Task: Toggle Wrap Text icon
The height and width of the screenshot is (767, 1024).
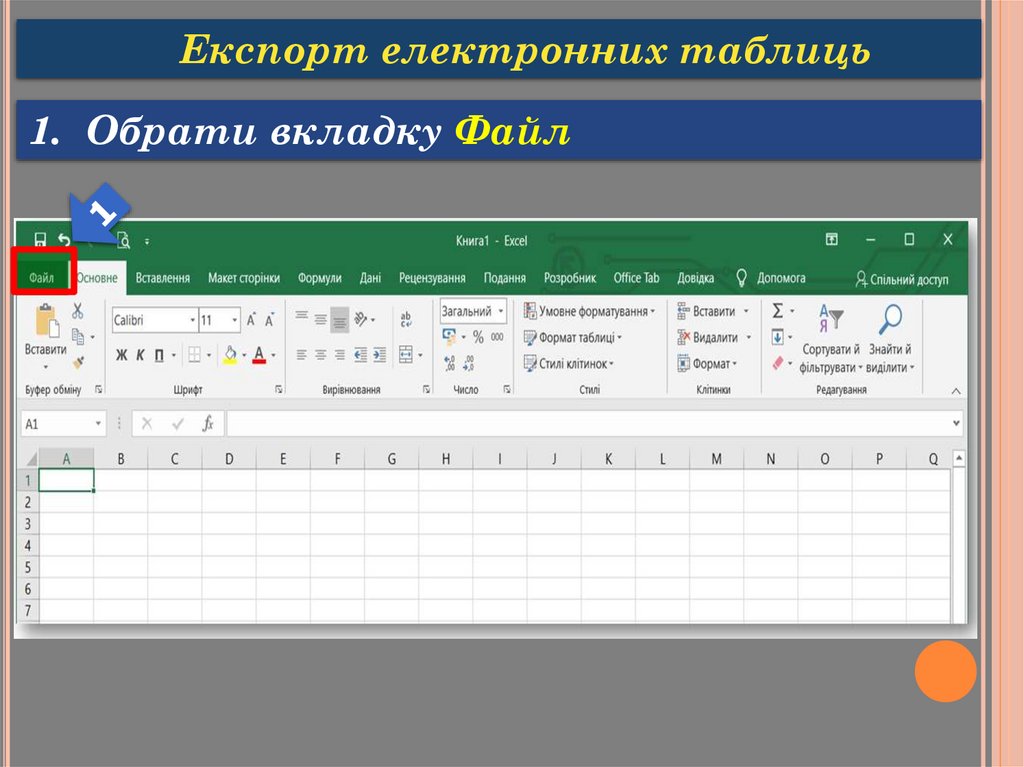Action: (x=406, y=319)
